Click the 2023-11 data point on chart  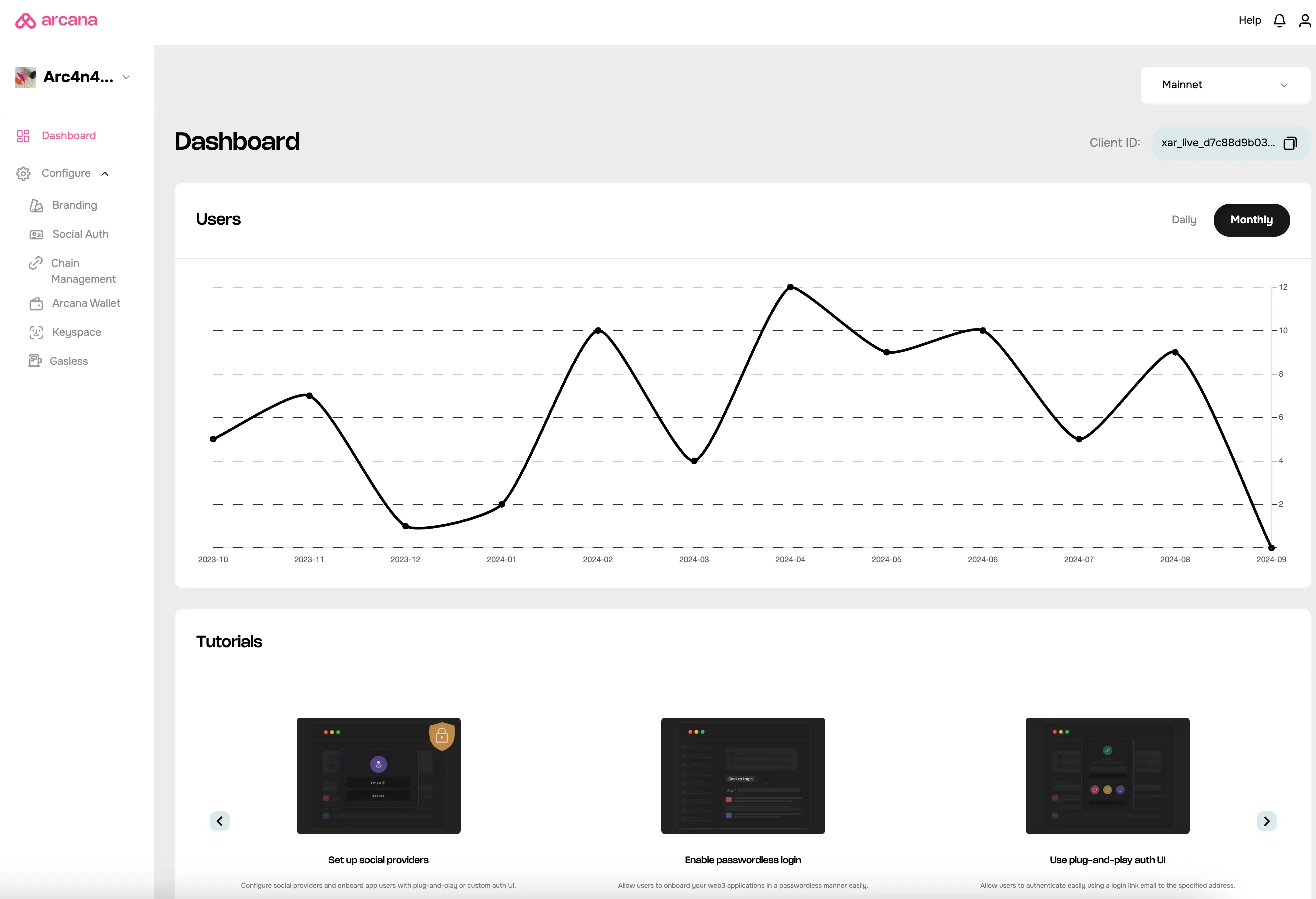(309, 395)
